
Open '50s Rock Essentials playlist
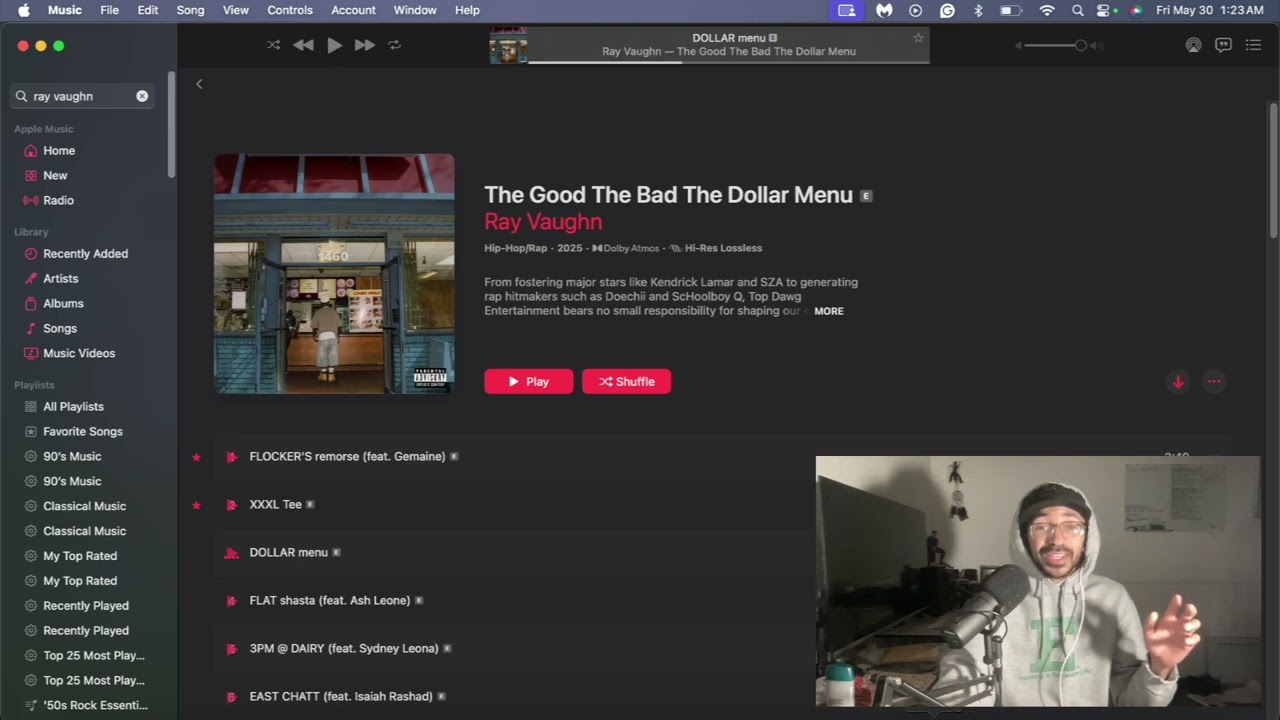point(95,705)
